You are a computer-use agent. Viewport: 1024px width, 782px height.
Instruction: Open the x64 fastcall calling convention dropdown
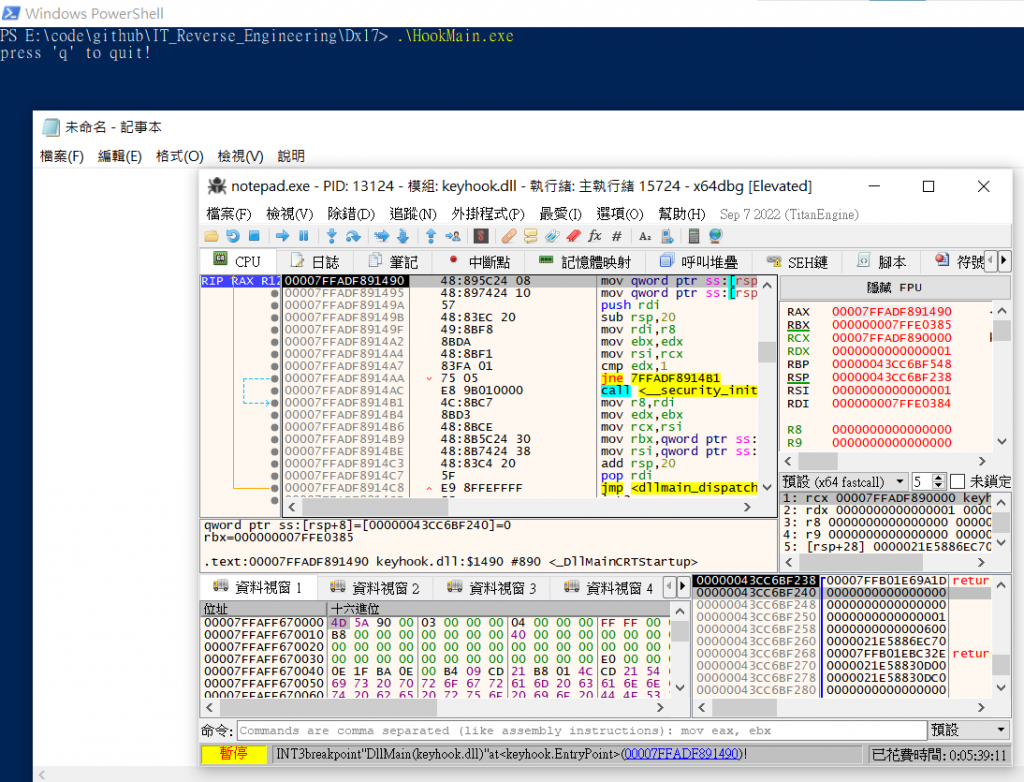click(x=844, y=482)
